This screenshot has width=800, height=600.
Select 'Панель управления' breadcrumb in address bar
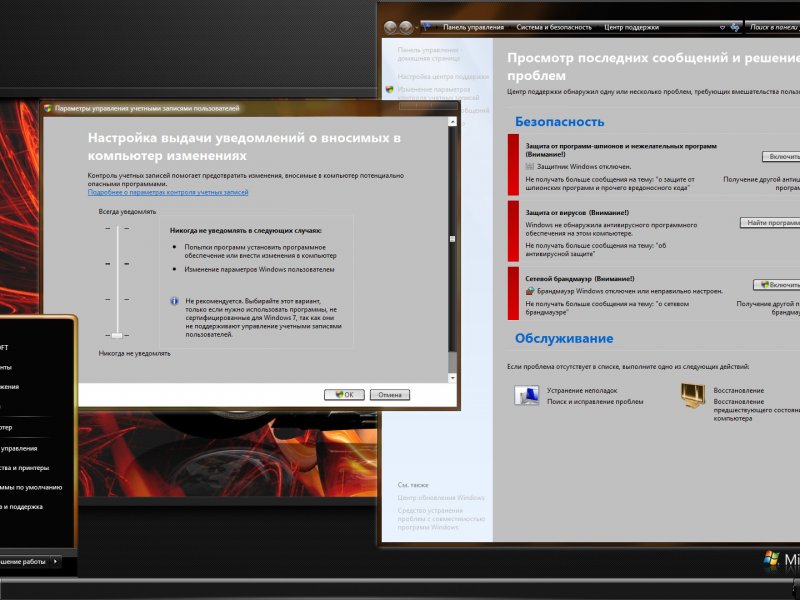pos(473,27)
